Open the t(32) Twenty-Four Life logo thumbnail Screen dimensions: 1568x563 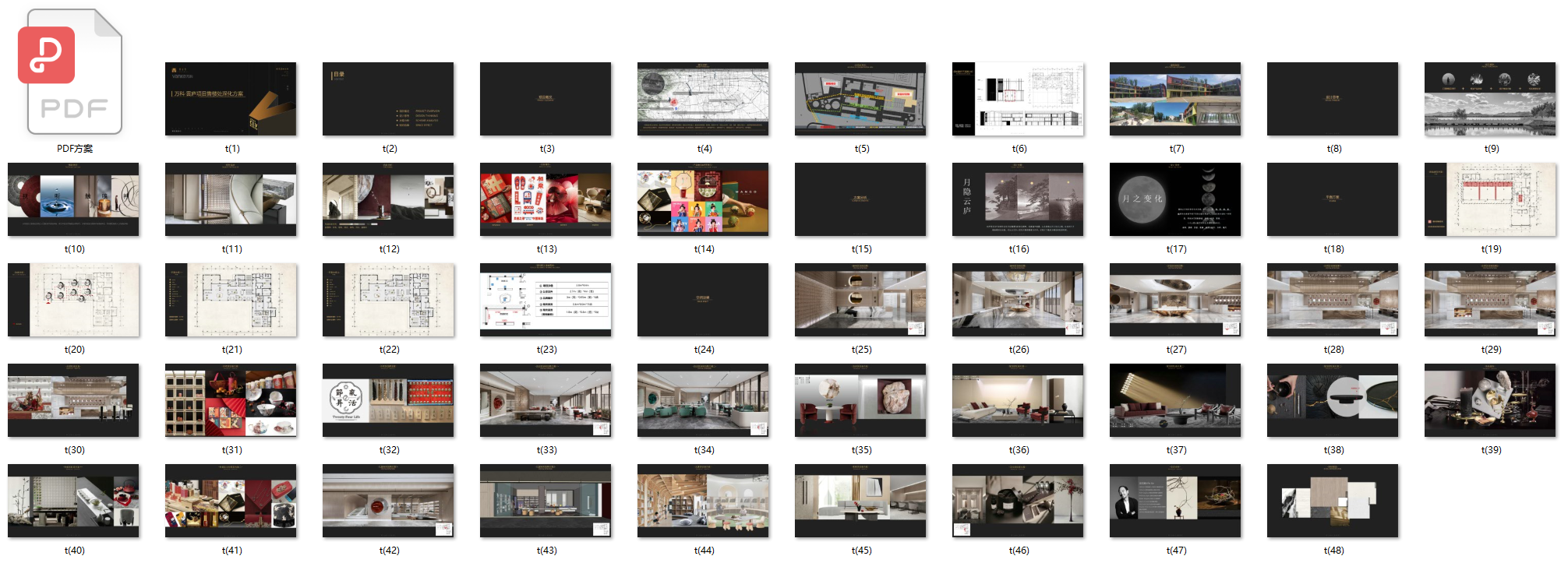[388, 400]
